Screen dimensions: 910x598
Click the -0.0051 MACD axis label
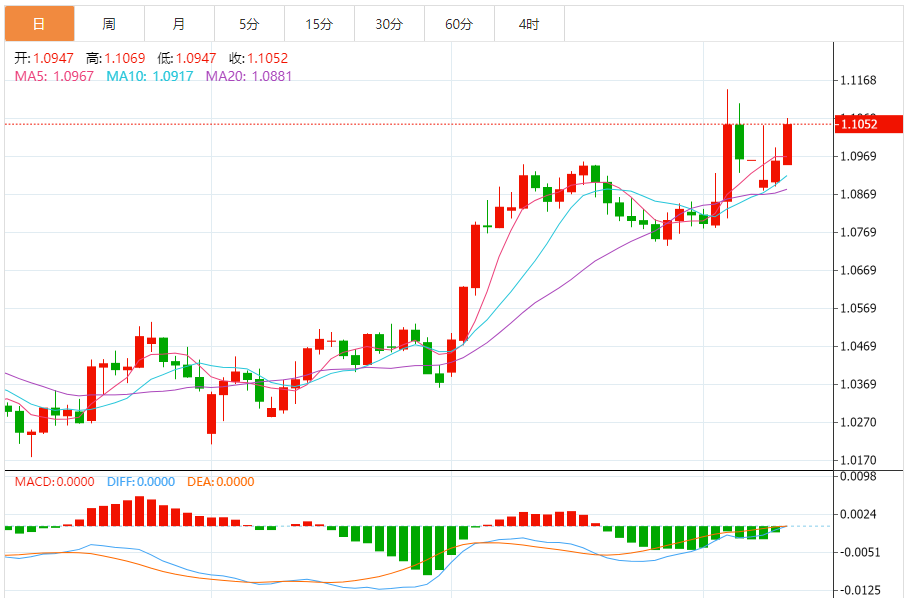point(860,553)
